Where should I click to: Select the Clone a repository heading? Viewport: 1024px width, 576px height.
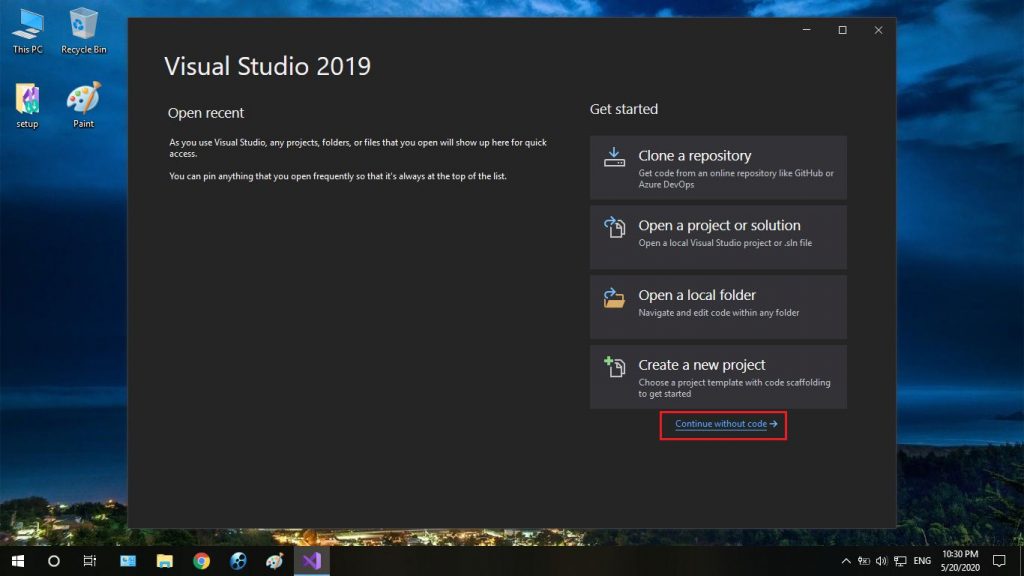pyautogui.click(x=694, y=156)
